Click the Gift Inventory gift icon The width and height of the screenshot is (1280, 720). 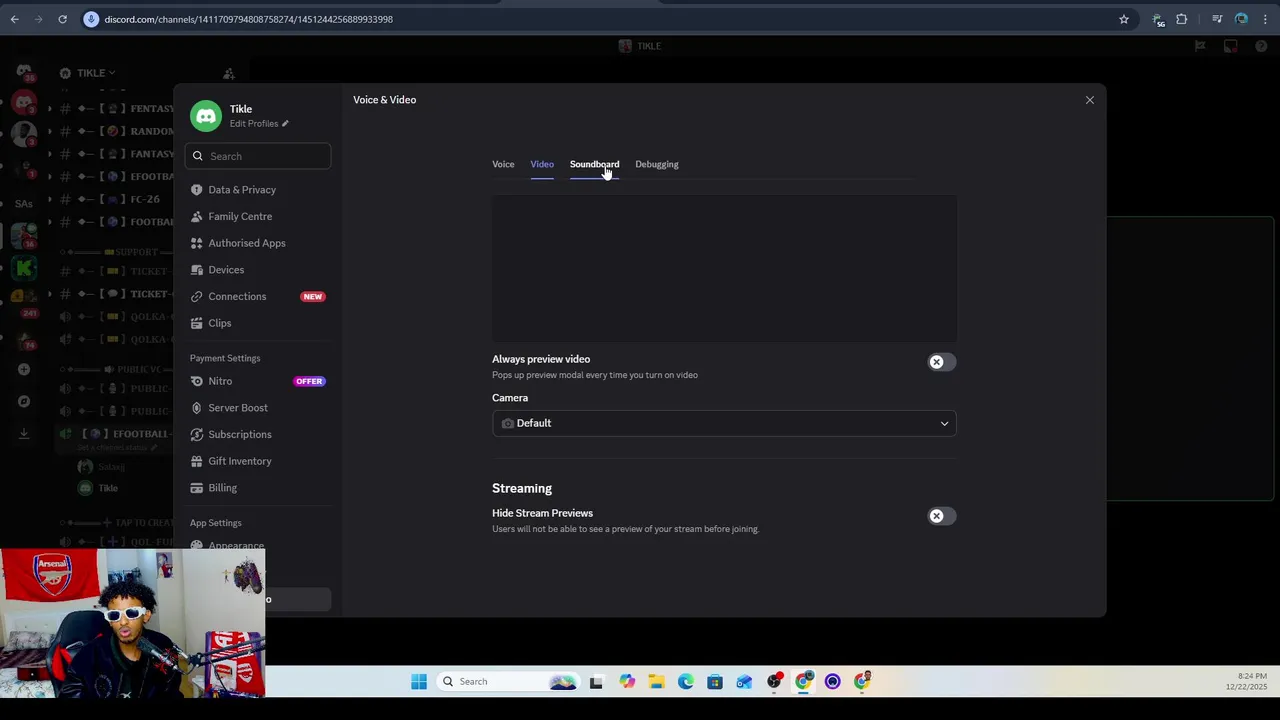click(x=197, y=461)
